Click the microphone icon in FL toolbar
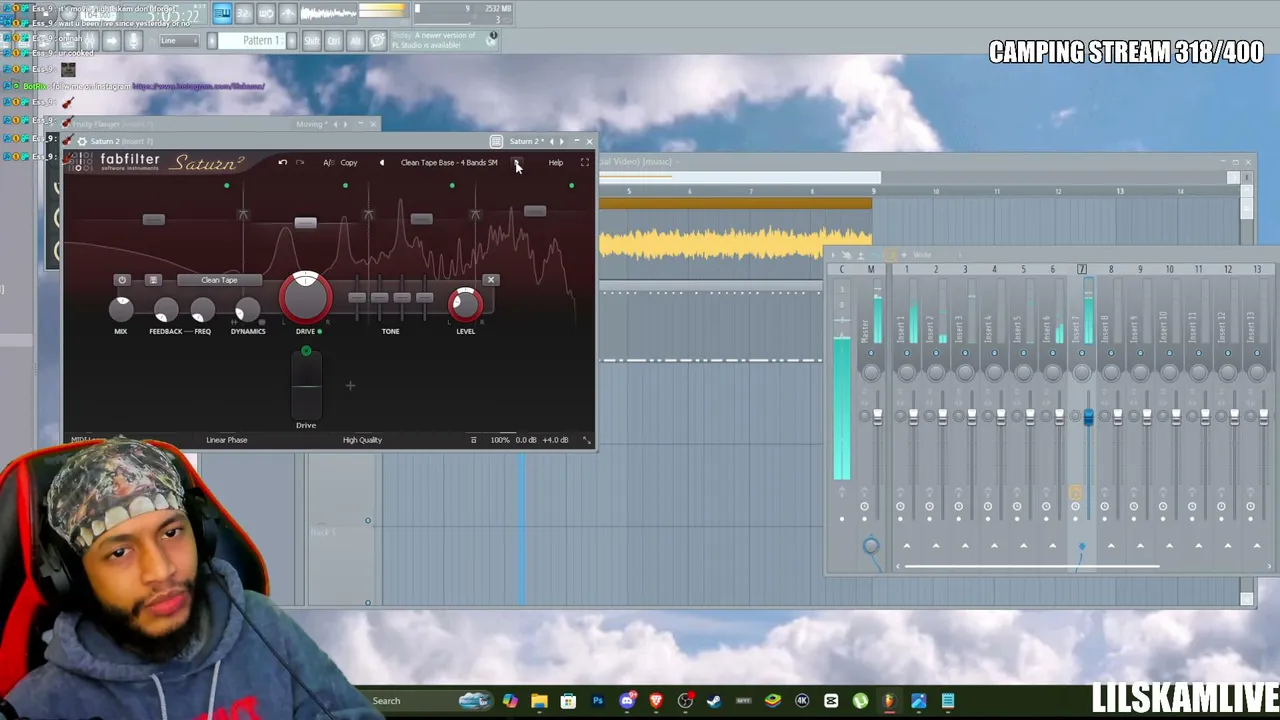 point(133,41)
